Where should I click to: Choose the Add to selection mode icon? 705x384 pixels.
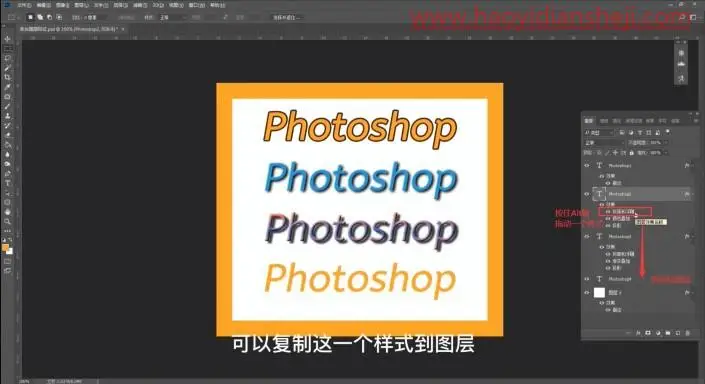(40, 18)
